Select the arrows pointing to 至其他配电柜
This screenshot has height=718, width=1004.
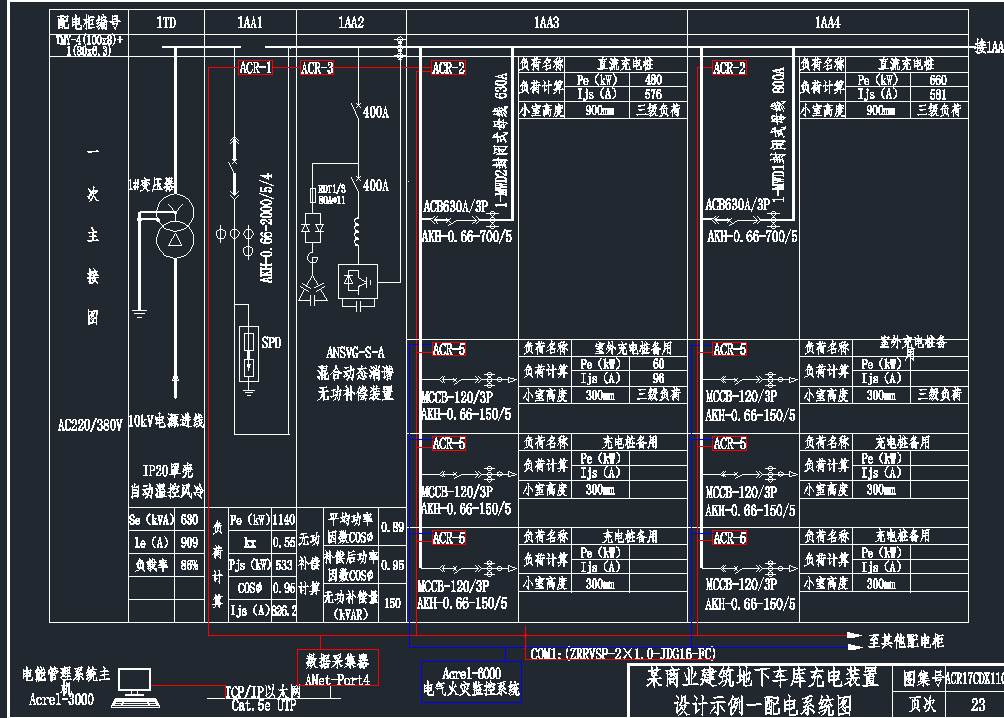(853, 640)
